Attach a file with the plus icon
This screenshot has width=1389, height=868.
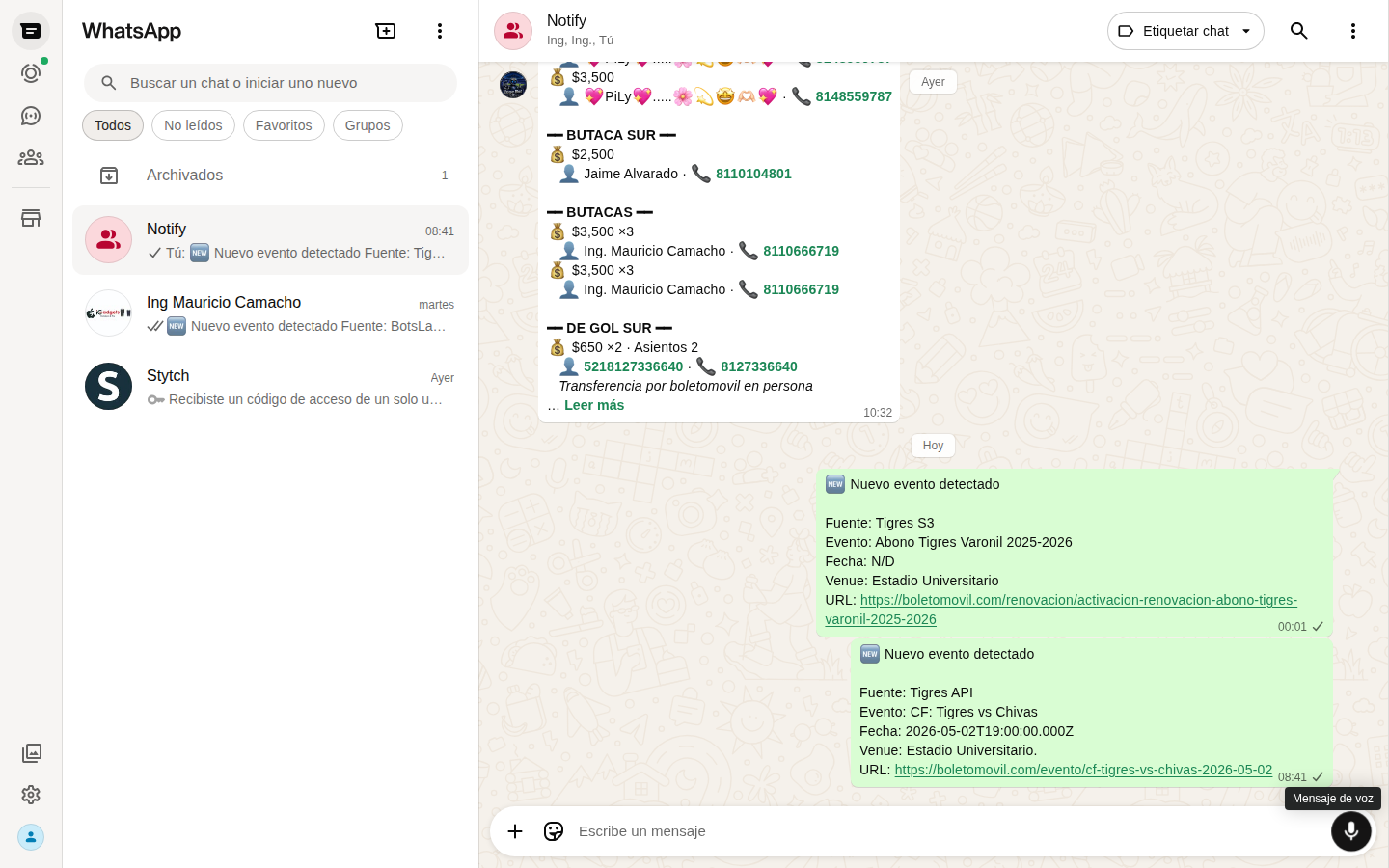click(515, 831)
